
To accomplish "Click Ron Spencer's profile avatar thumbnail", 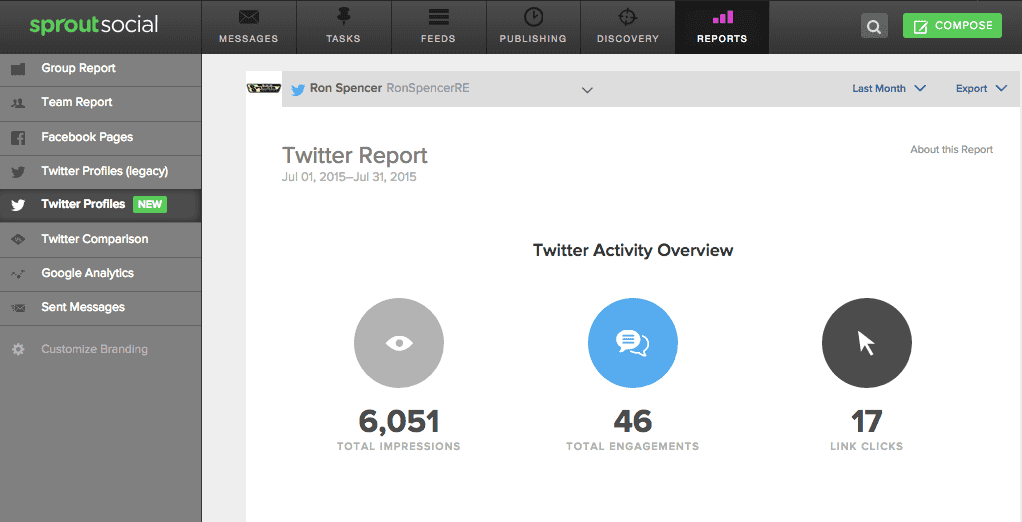I will pos(264,88).
